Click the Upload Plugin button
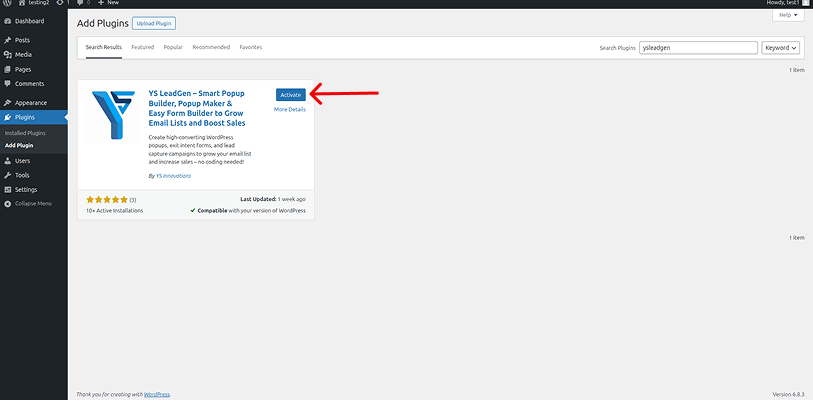813x400 pixels. pyautogui.click(x=154, y=23)
